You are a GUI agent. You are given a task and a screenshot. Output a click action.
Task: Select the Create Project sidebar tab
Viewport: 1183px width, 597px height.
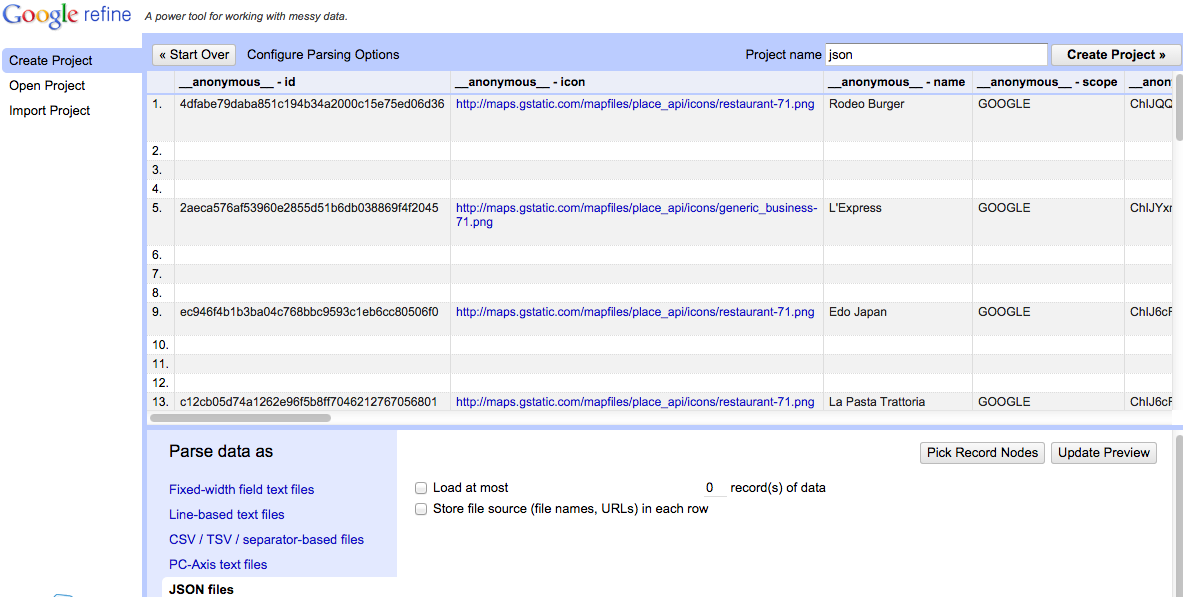point(51,61)
